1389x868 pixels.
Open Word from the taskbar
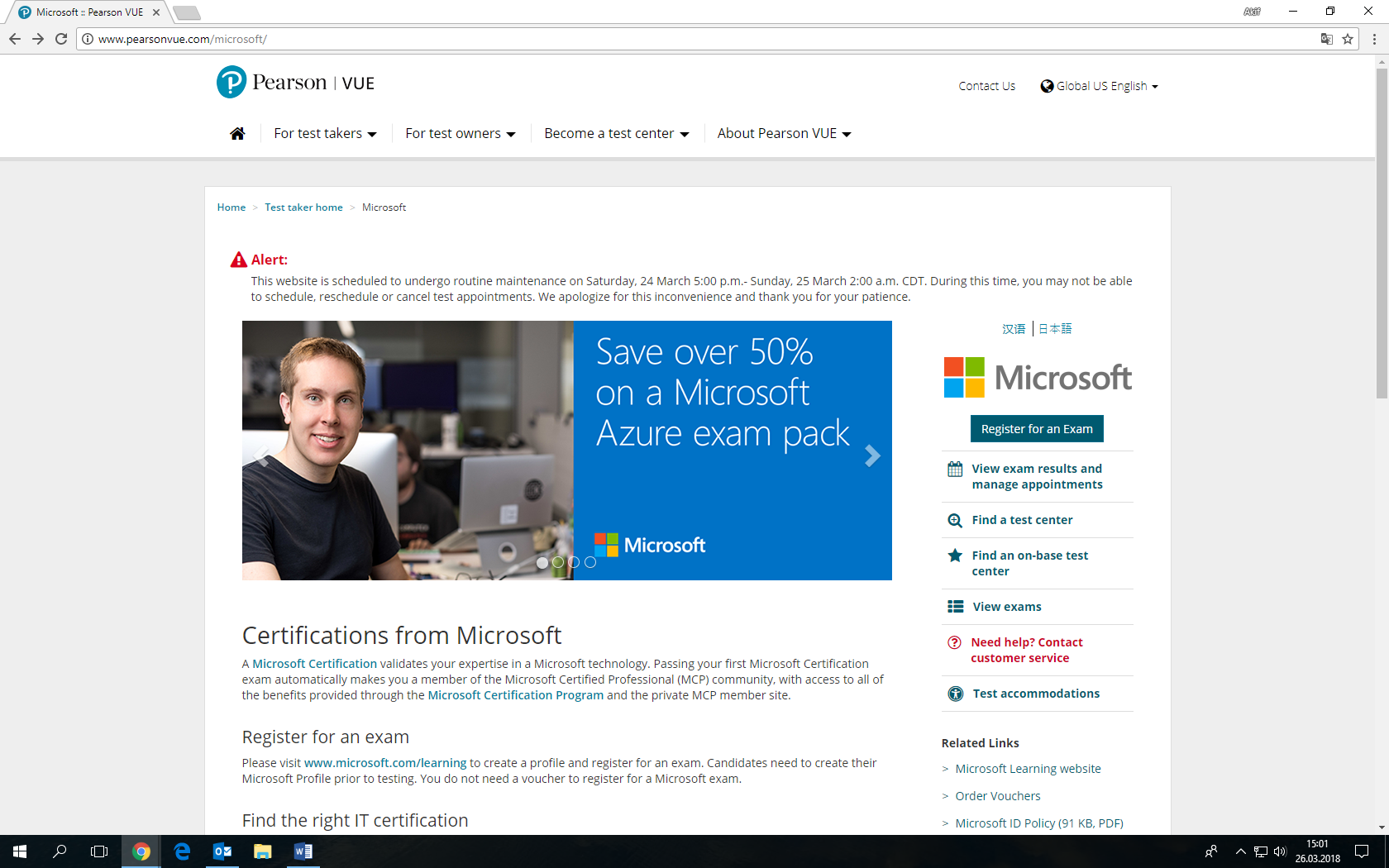303,851
